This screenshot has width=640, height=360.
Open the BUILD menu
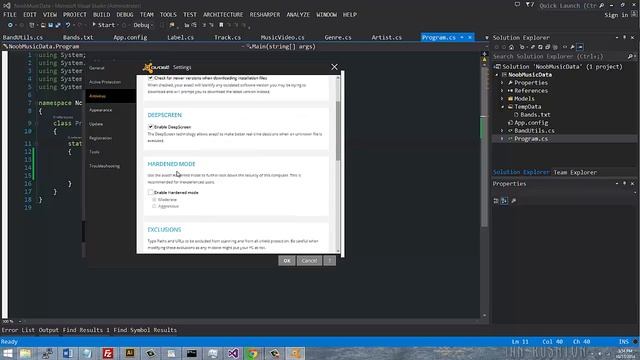coord(101,14)
